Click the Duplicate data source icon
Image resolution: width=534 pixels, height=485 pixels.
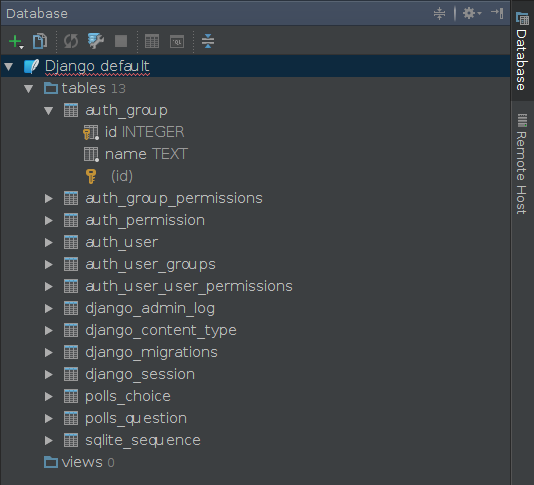click(40, 41)
